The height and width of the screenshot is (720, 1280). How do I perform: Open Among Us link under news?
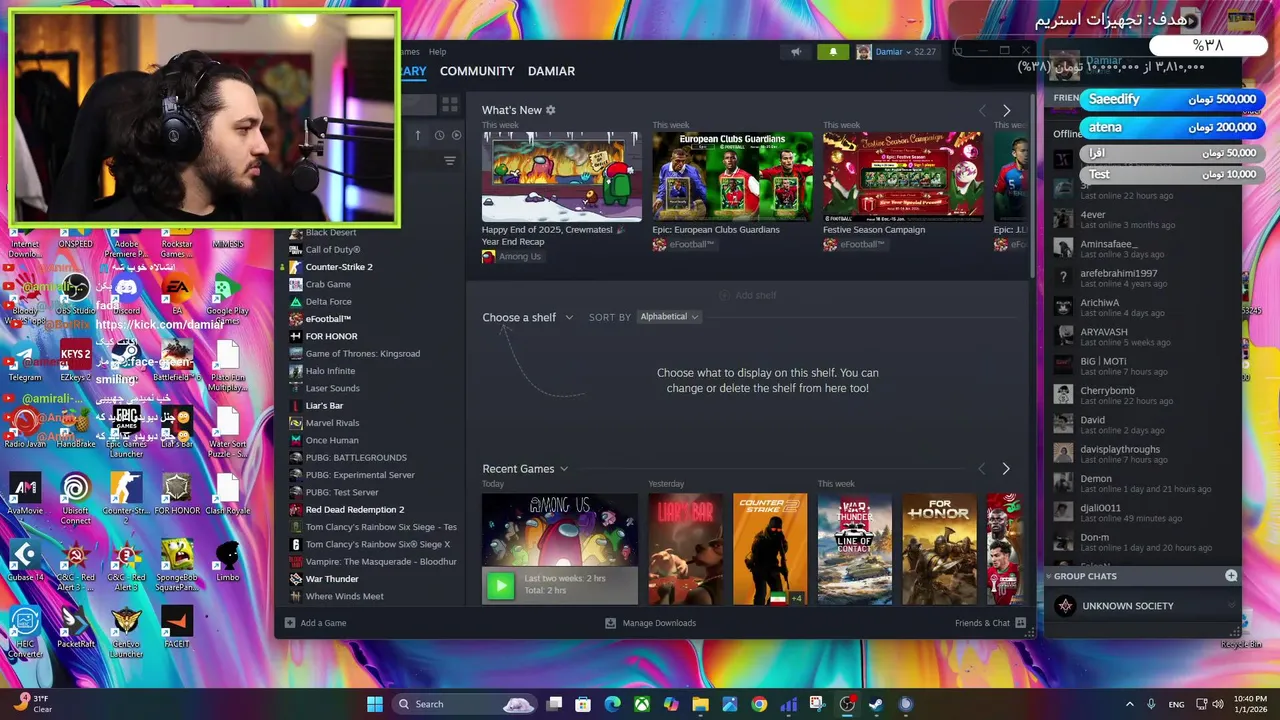511,257
